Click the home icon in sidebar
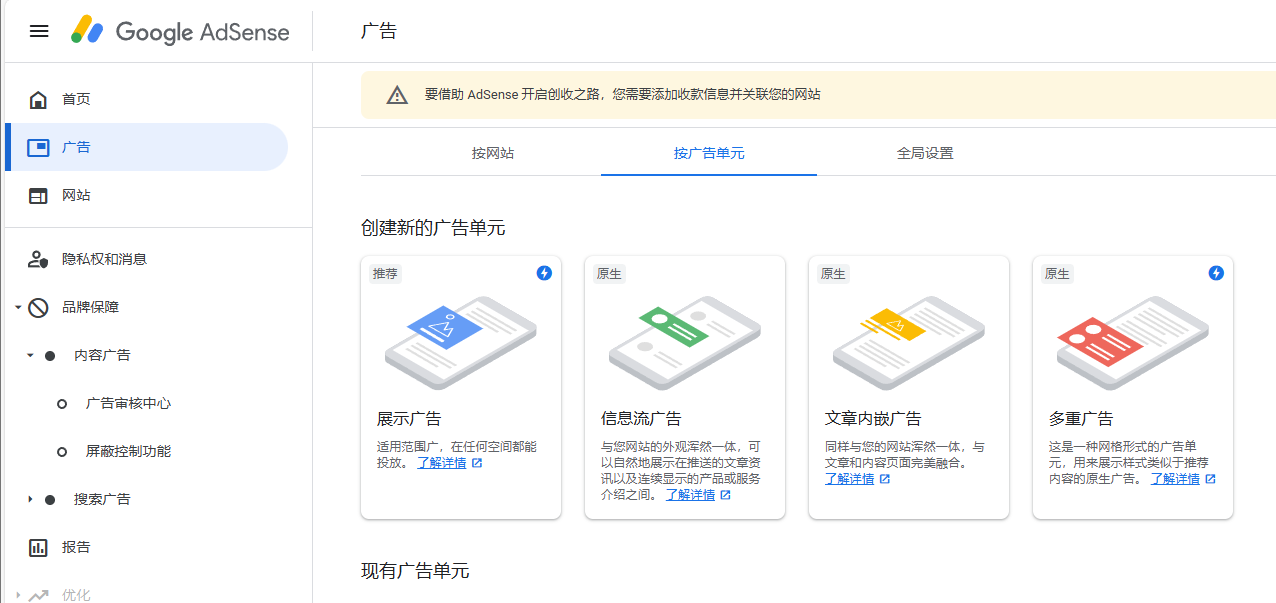The image size is (1276, 603). coord(38,99)
